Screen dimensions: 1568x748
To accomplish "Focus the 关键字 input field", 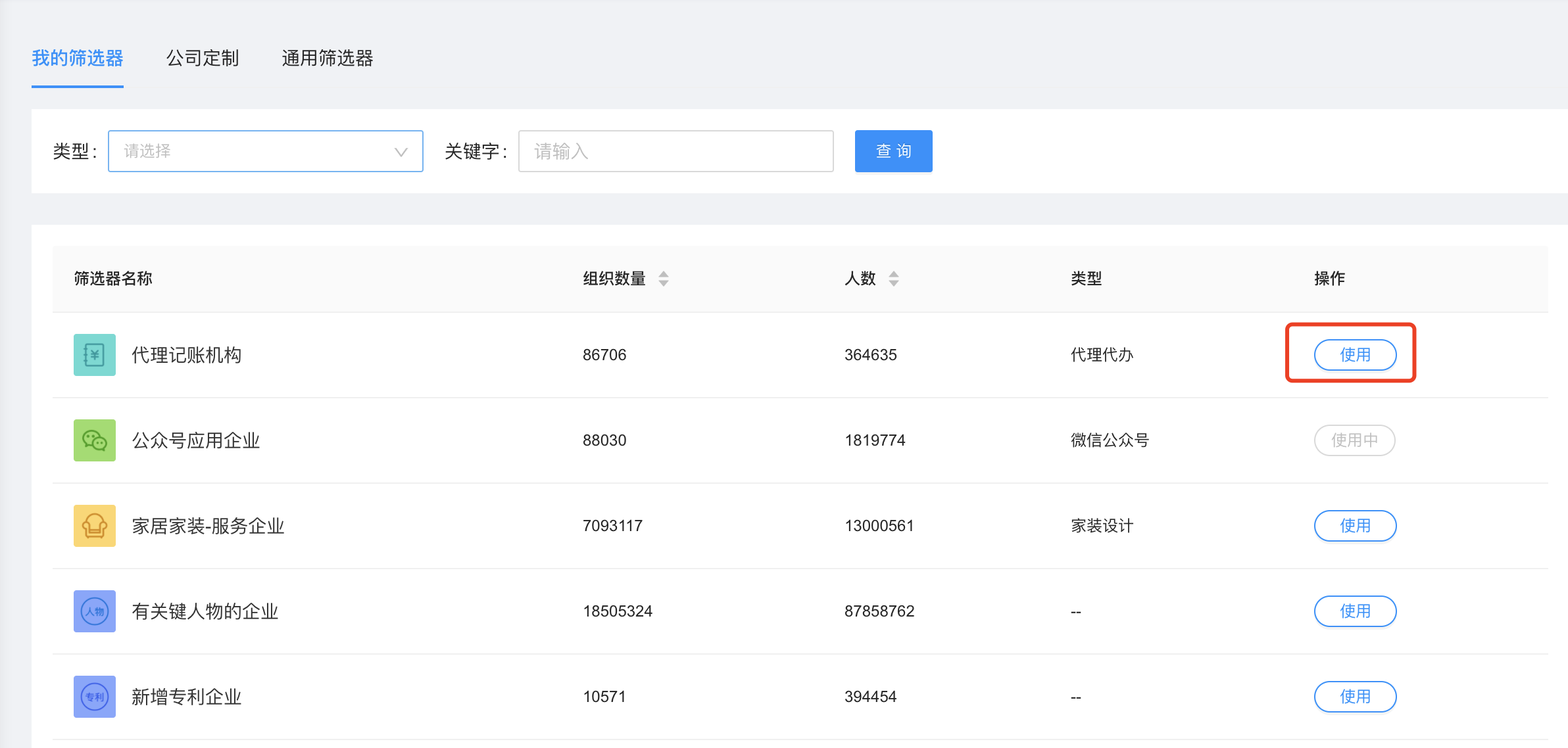I will tap(675, 151).
